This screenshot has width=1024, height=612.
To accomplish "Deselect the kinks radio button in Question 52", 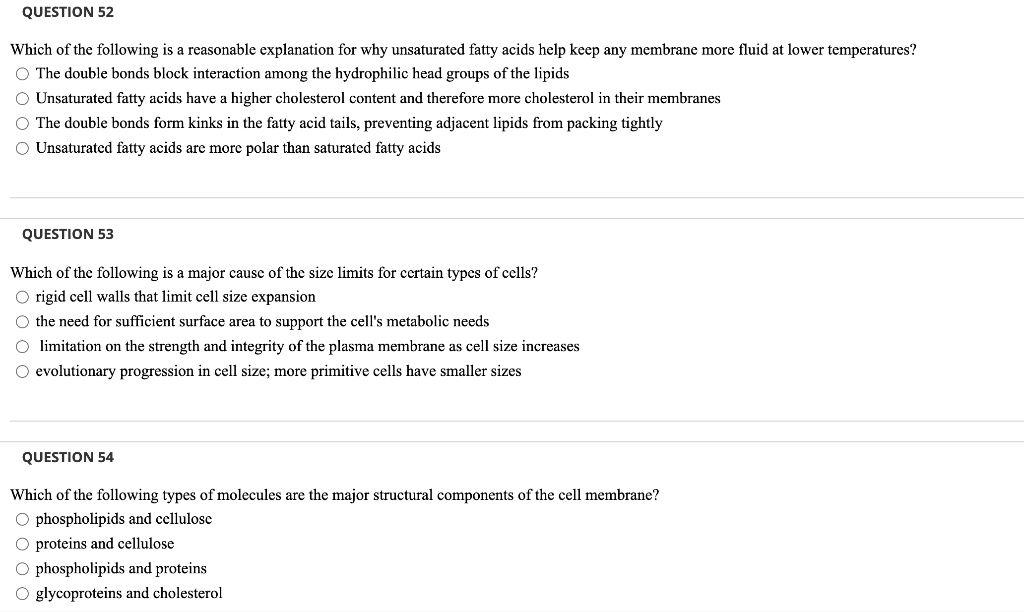I will (x=21, y=123).
